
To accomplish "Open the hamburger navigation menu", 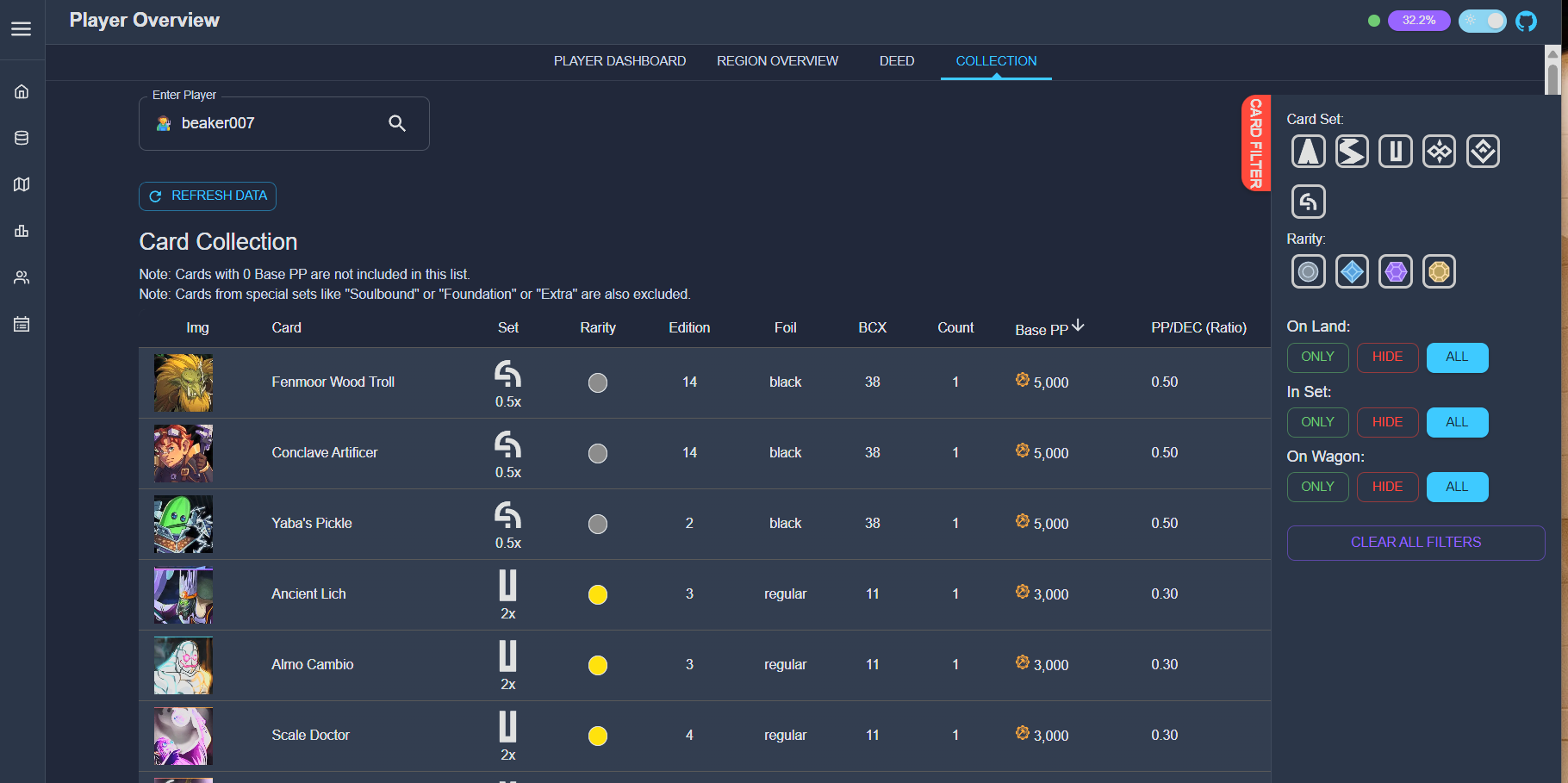I will click(22, 29).
